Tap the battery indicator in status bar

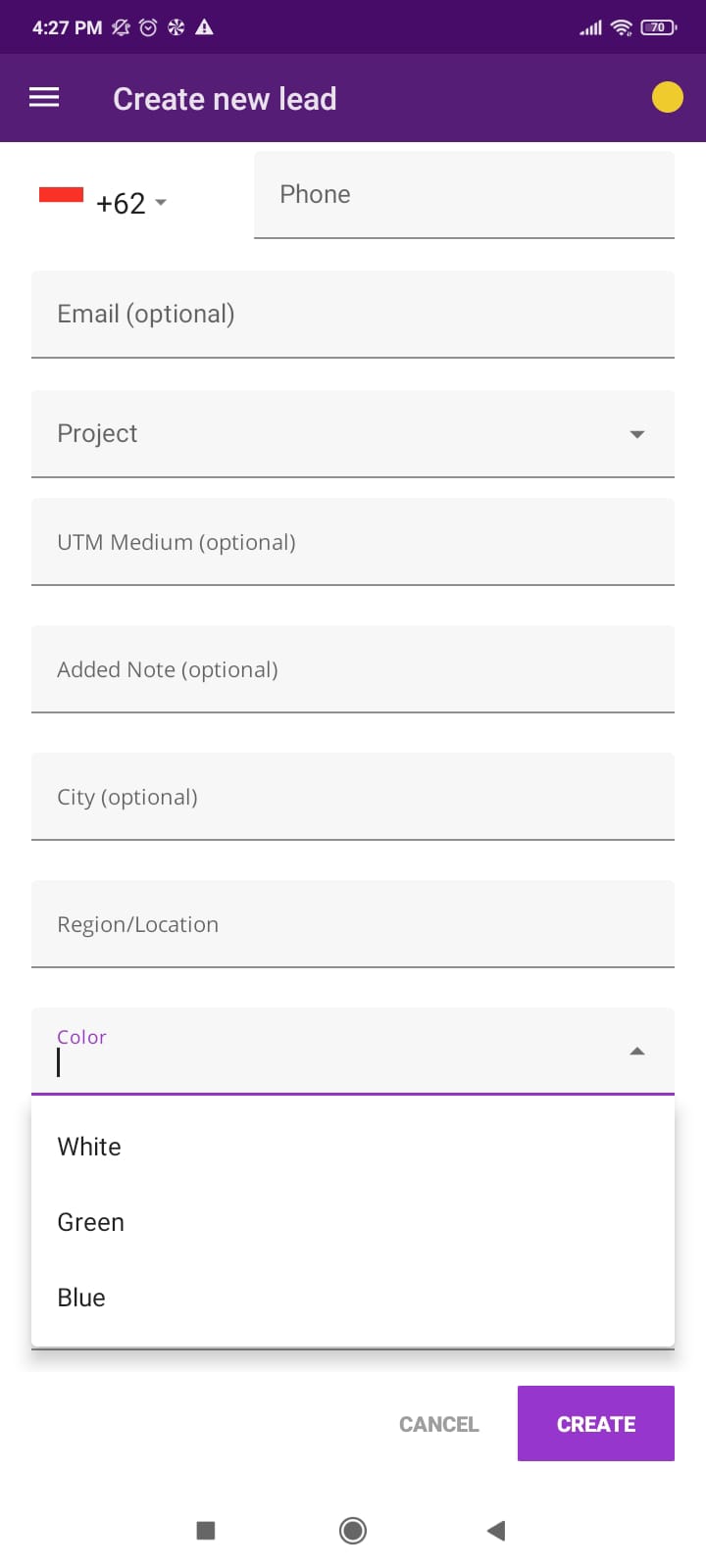658,27
